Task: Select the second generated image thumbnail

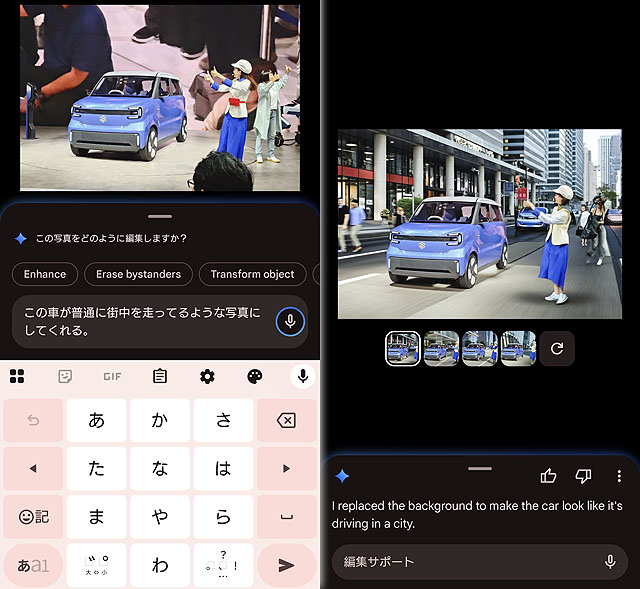Action: (x=441, y=349)
